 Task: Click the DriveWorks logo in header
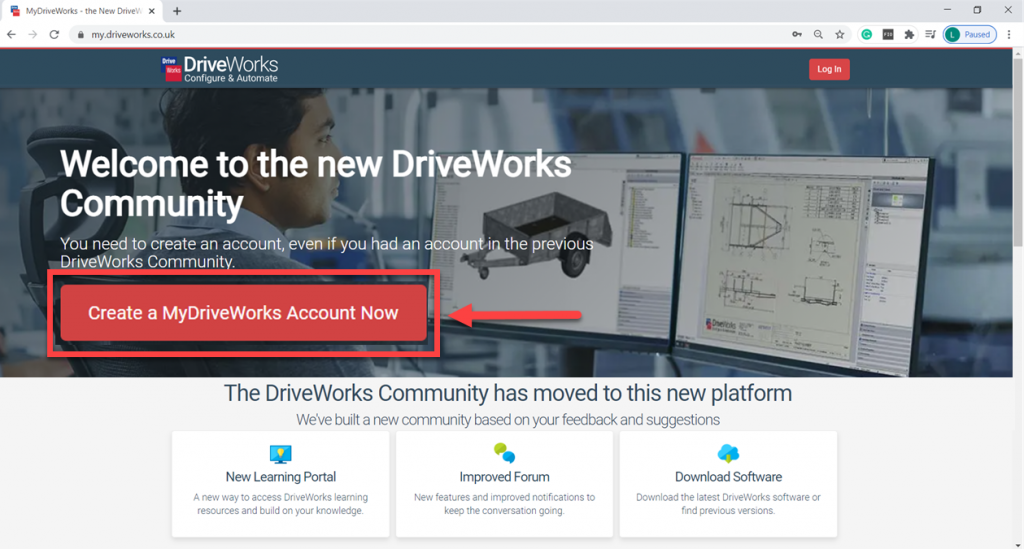pos(219,69)
